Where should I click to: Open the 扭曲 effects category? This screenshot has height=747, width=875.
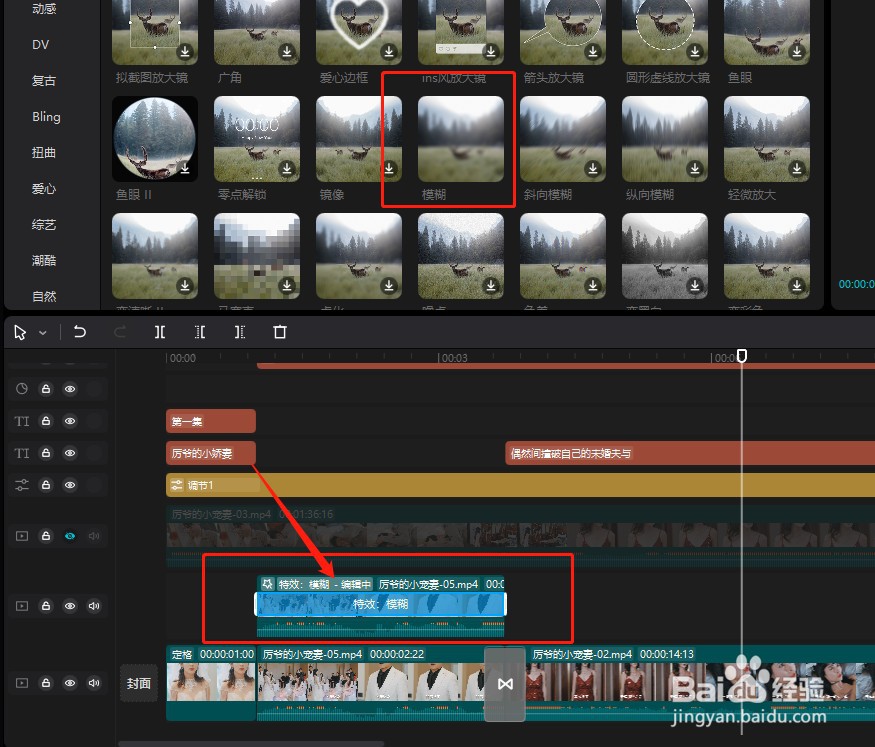tap(44, 152)
